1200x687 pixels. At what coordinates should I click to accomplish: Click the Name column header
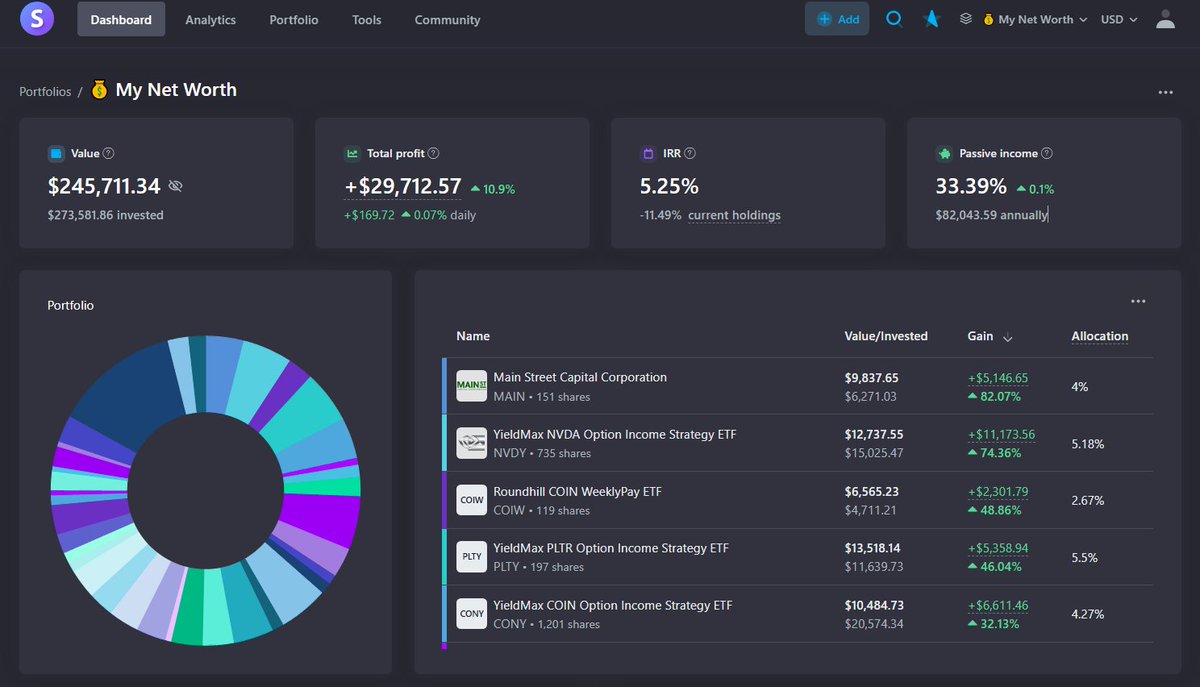(473, 336)
